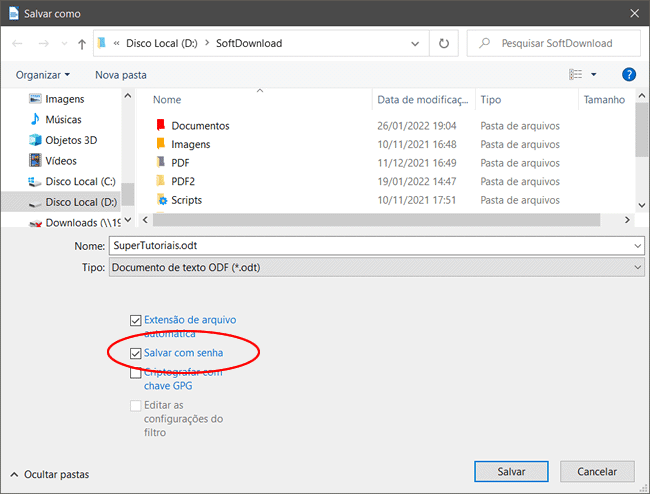Toggle the Salvar com senha checkbox

136,354
